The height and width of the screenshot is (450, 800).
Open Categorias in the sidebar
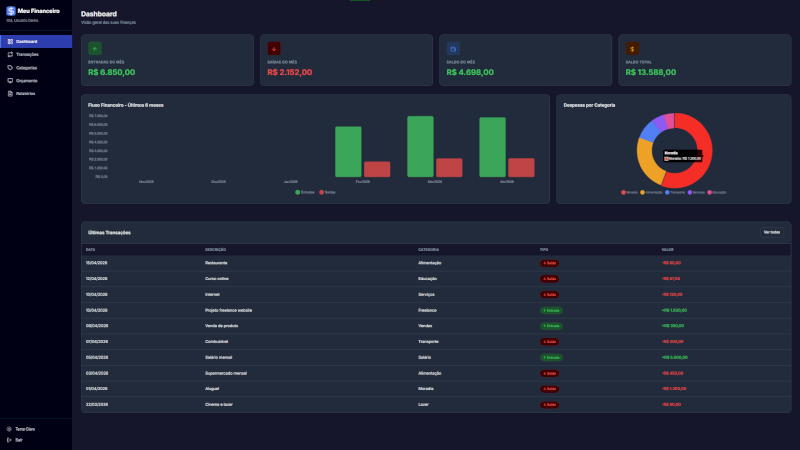(x=36, y=67)
